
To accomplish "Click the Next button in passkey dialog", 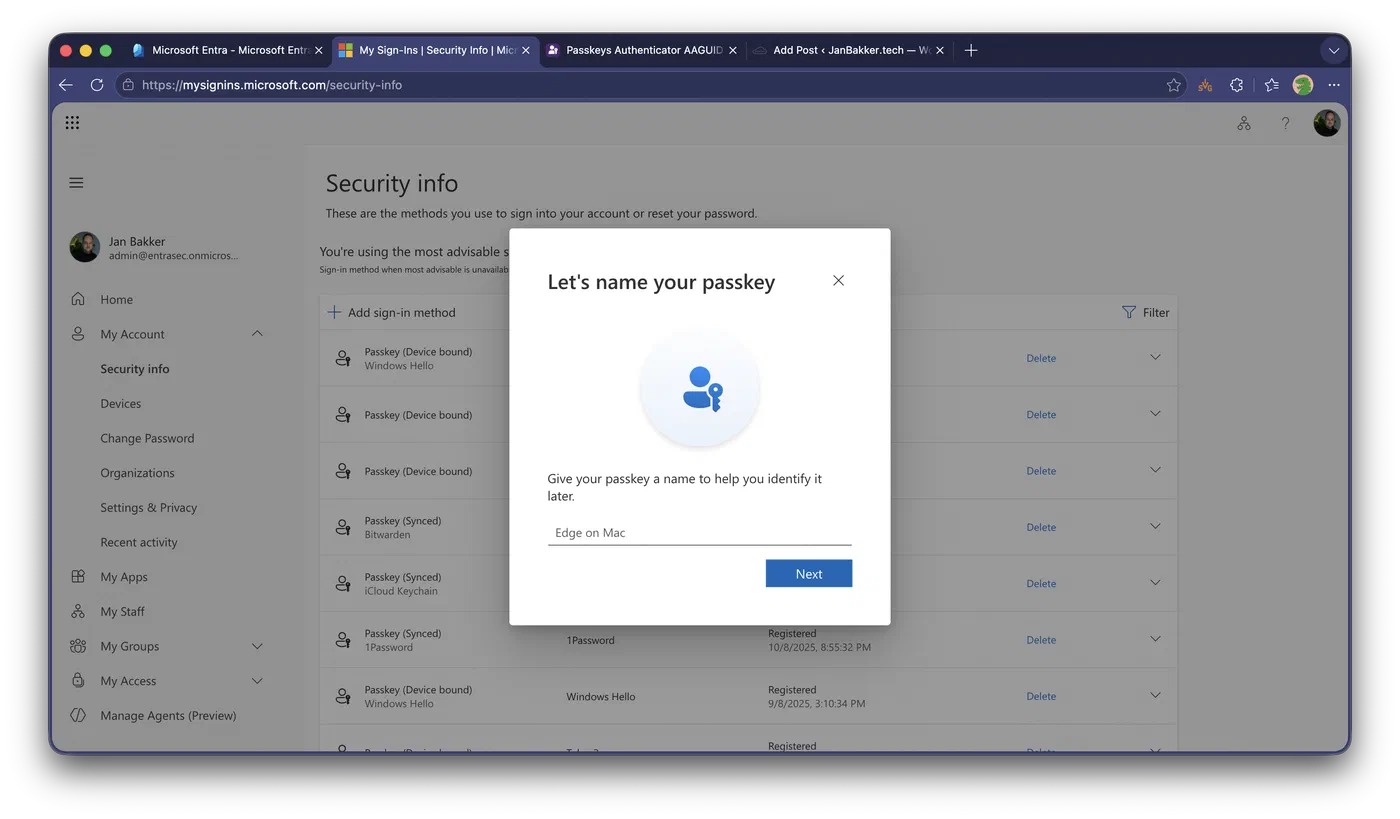I will [809, 574].
